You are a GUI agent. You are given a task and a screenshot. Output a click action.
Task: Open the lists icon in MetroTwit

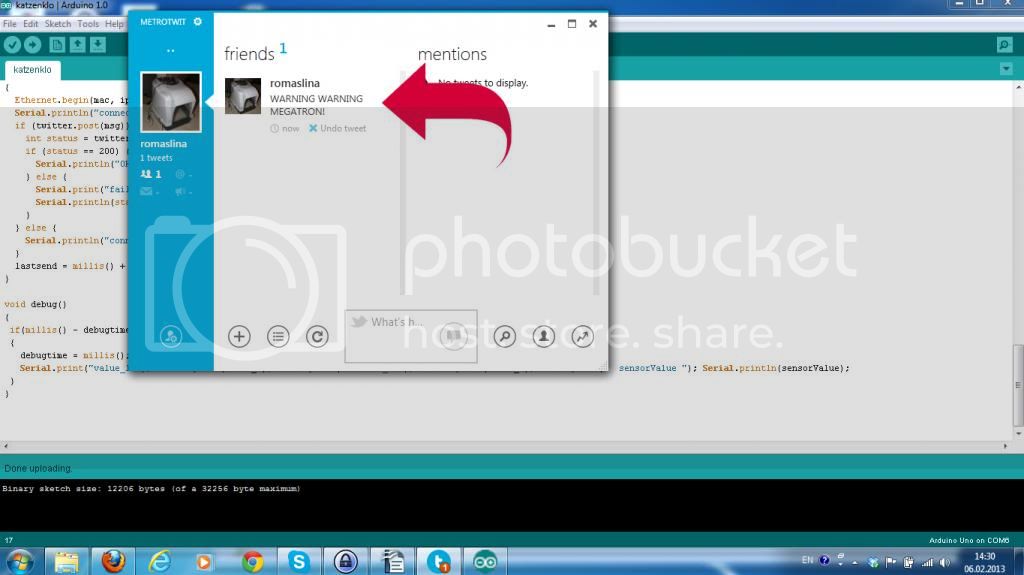278,337
